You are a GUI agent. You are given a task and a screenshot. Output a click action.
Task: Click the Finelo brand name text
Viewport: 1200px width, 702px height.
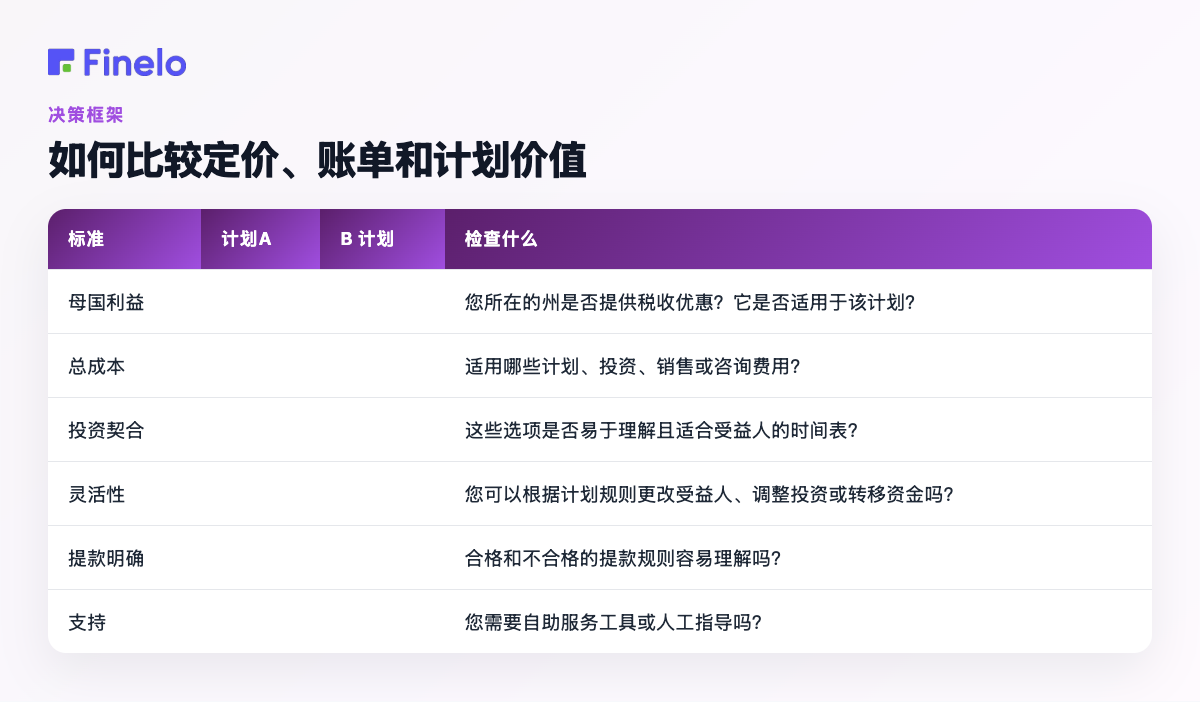[x=135, y=62]
